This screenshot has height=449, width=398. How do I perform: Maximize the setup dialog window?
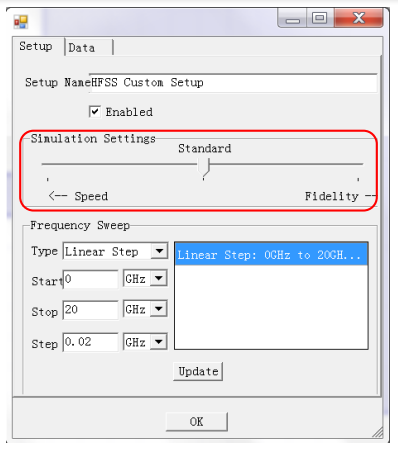pos(320,18)
